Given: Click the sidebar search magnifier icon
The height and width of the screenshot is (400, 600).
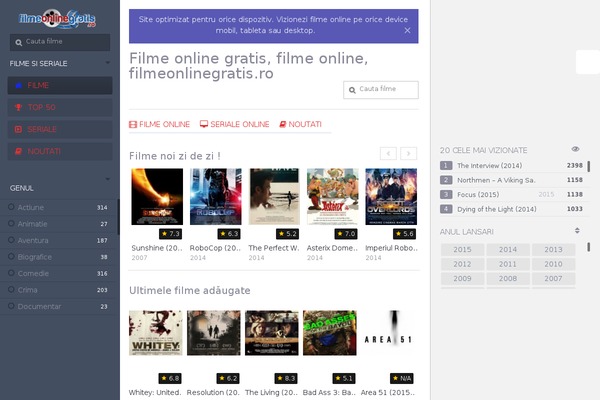Looking at the screenshot, I should pos(18,42).
